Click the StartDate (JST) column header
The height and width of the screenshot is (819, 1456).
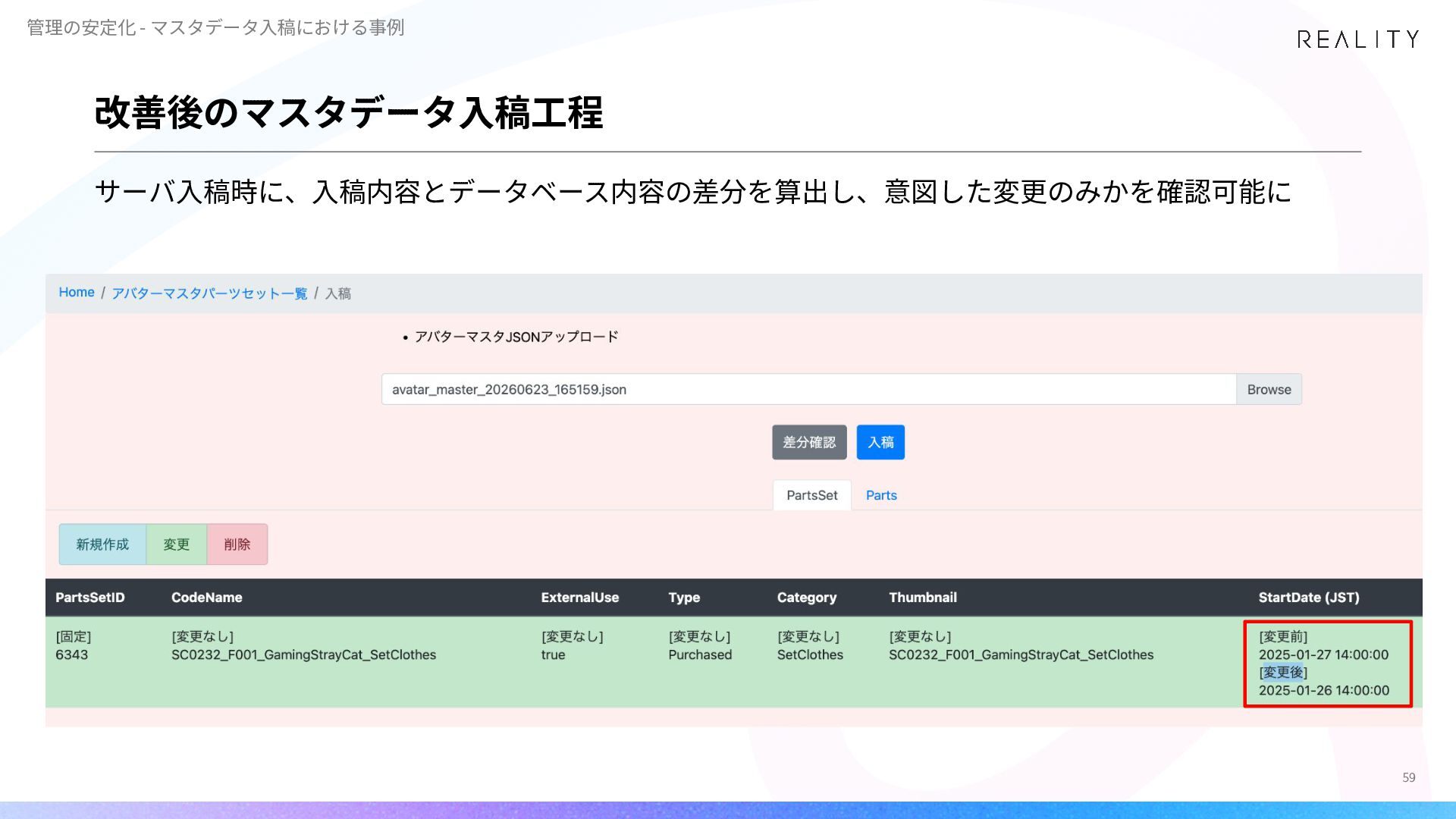pyautogui.click(x=1309, y=598)
